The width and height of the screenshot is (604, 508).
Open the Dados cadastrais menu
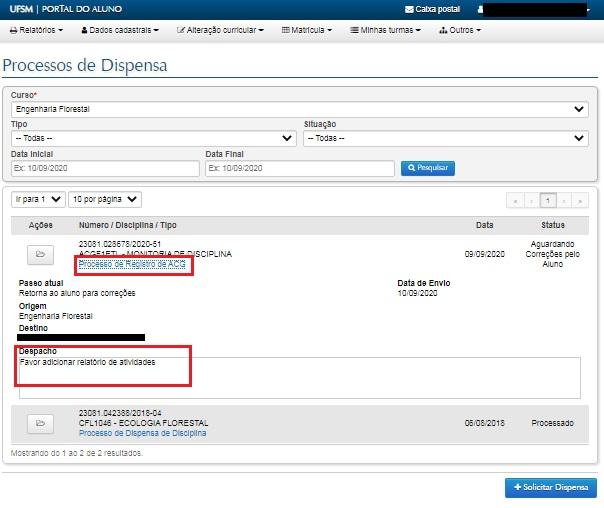coord(119,30)
